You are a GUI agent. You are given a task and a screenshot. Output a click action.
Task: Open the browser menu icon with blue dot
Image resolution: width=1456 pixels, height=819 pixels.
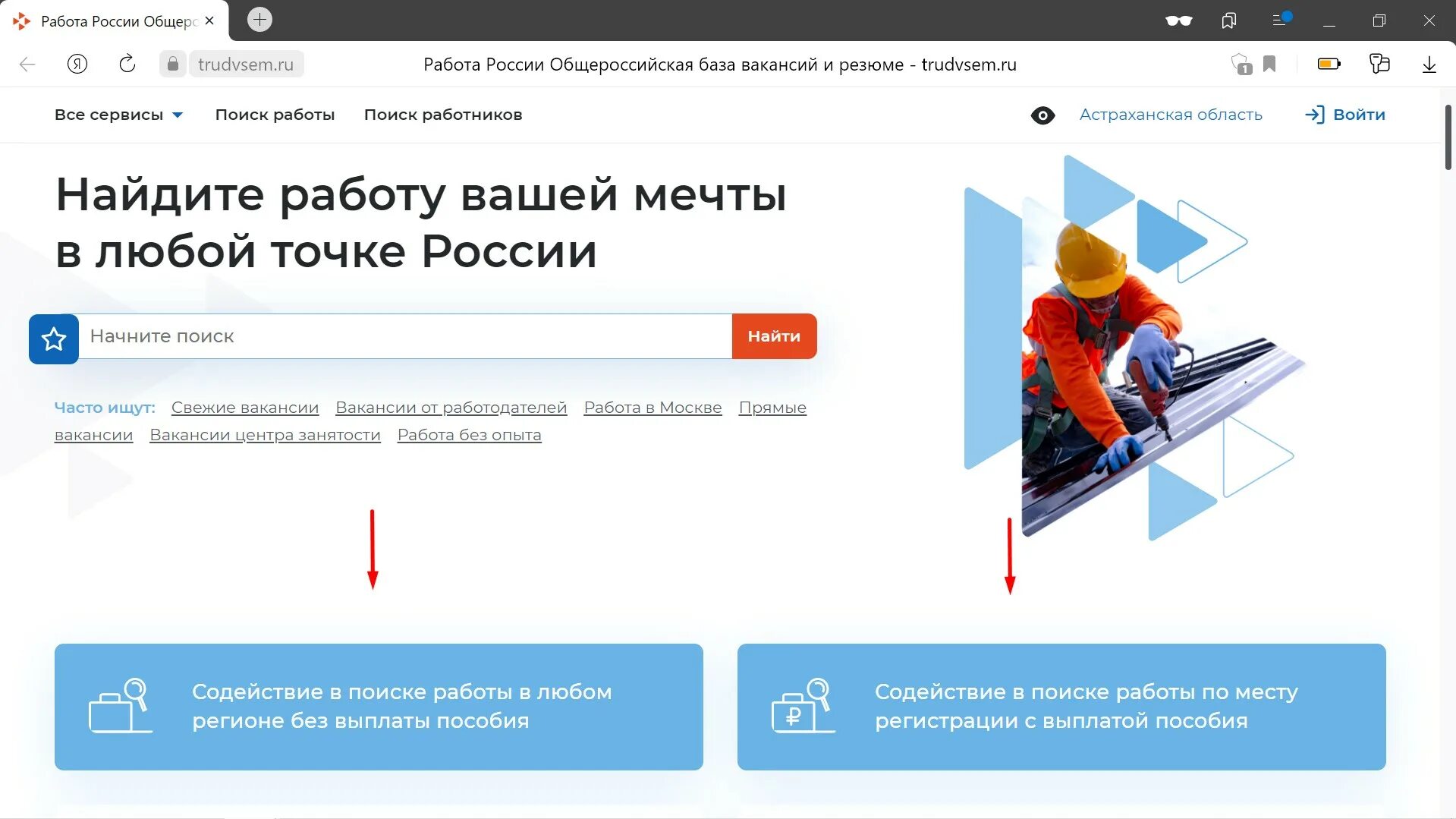click(x=1281, y=19)
